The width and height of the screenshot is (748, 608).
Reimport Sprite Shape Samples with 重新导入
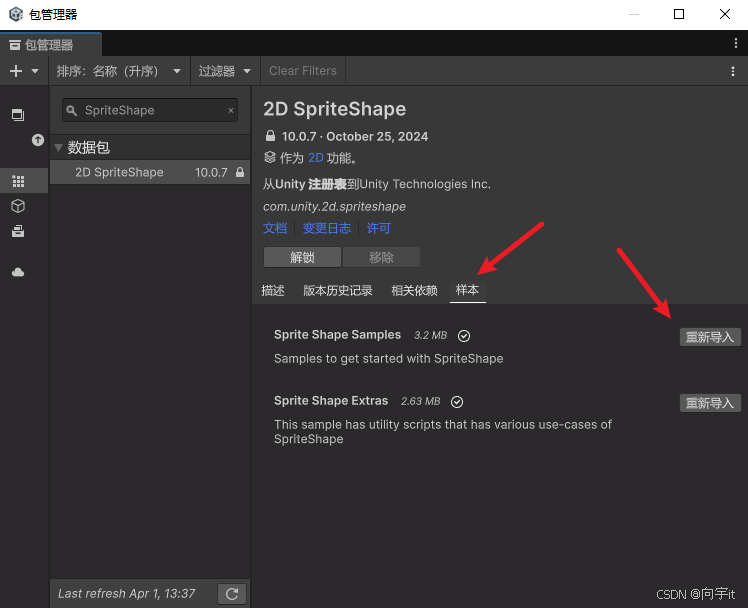click(710, 337)
